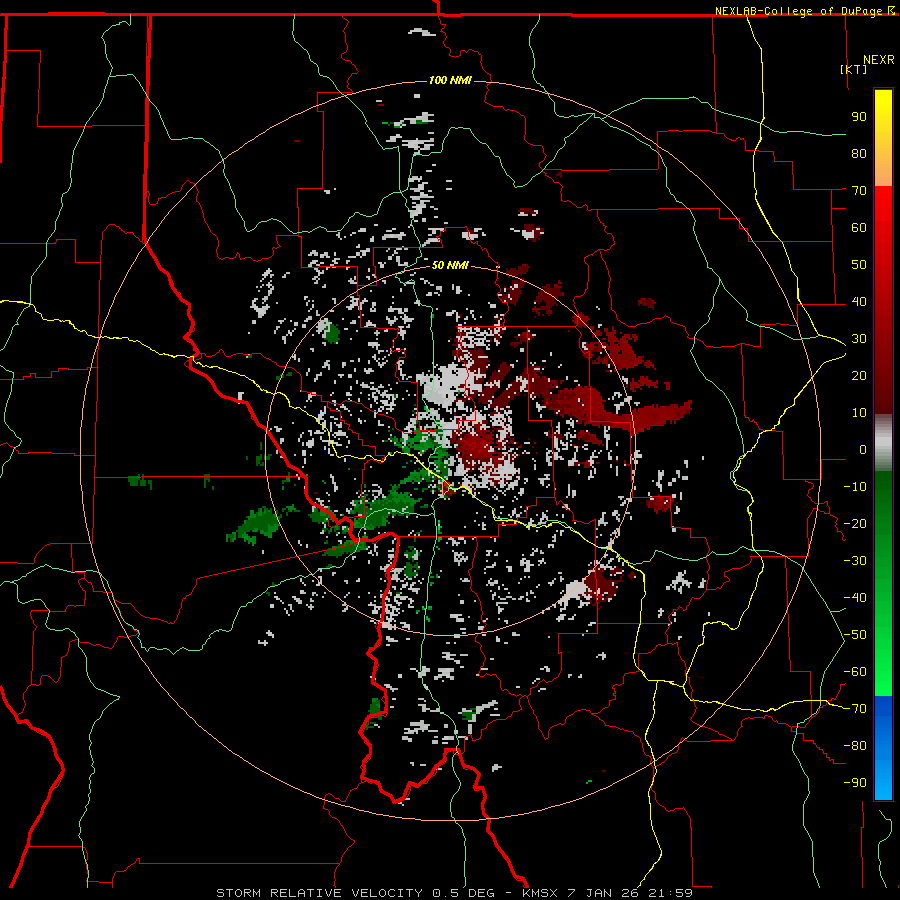Click the 50 NMI range ring label
The width and height of the screenshot is (900, 900).
point(450,265)
